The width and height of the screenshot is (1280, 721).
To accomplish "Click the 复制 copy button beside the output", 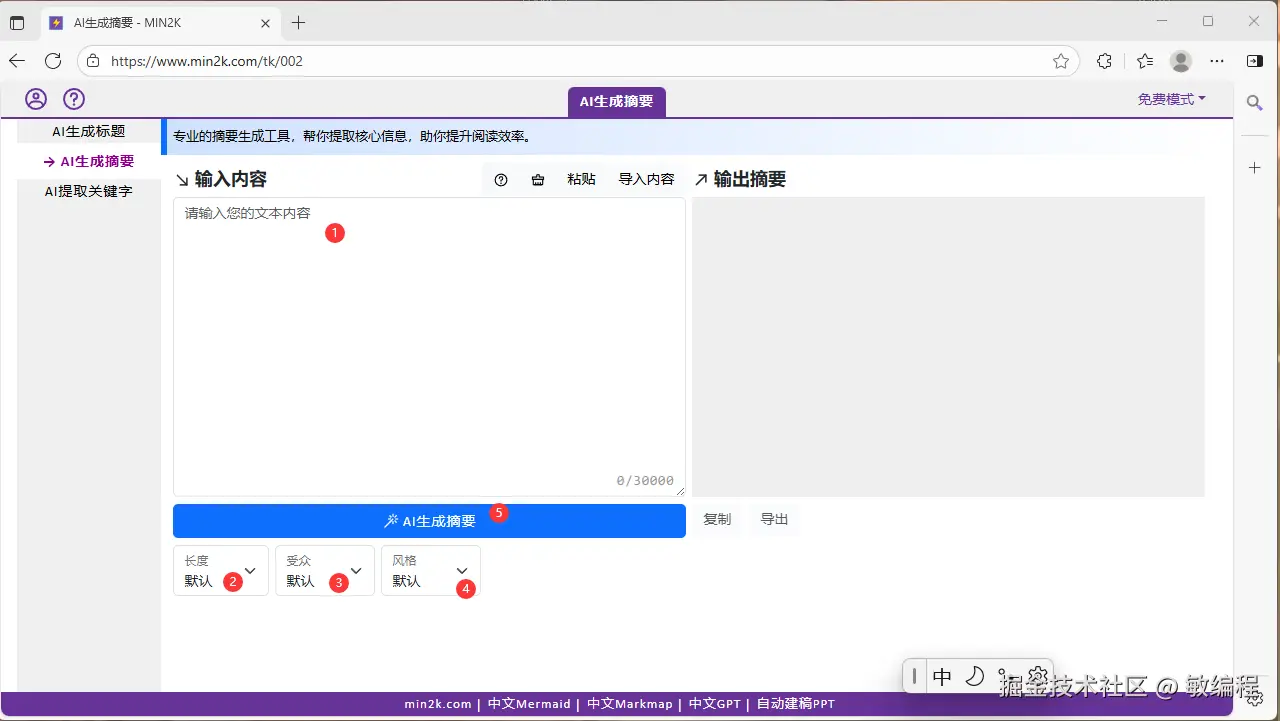I will pyautogui.click(x=717, y=519).
